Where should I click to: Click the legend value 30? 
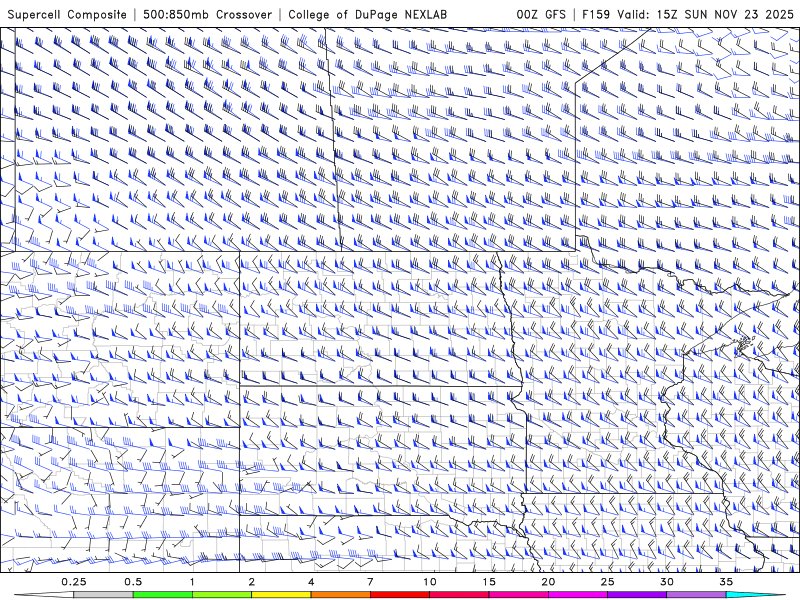(667, 582)
